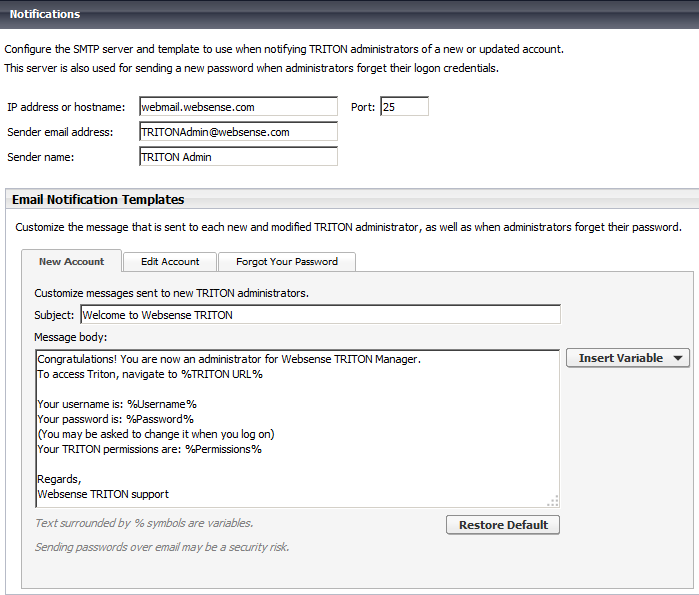Click into the Port field

pyautogui.click(x=404, y=107)
